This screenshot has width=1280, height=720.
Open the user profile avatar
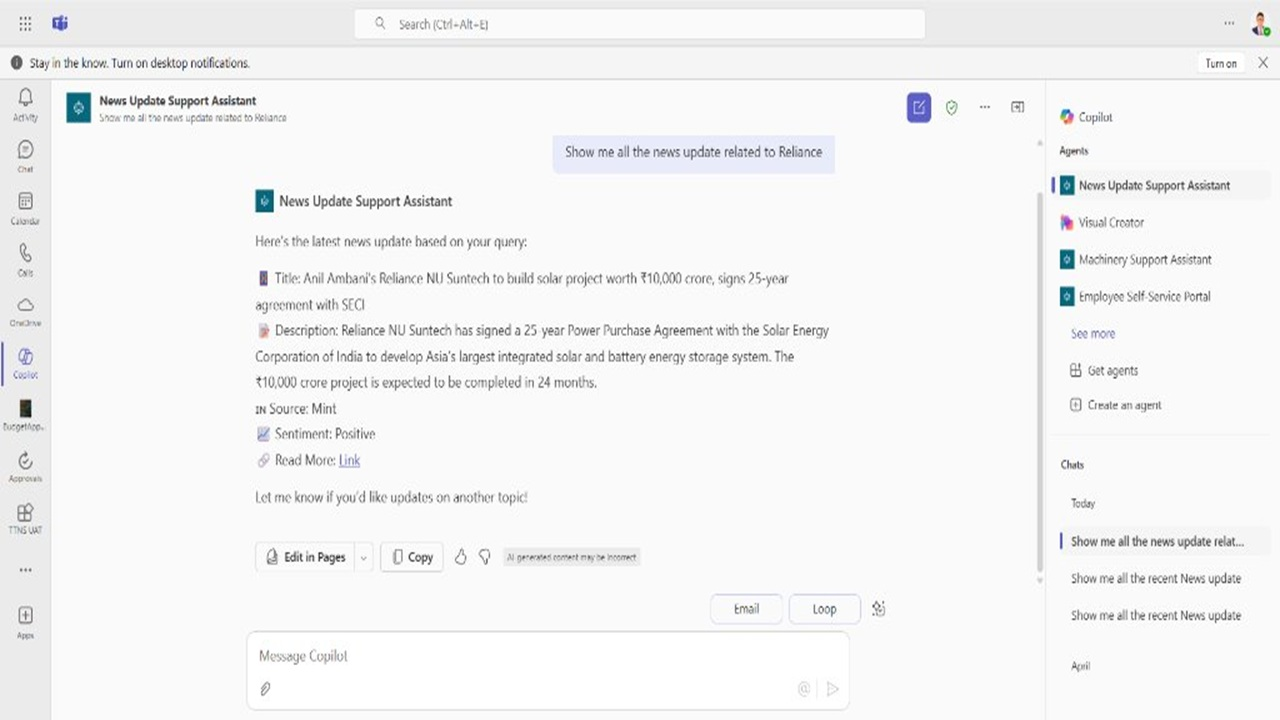pos(1260,23)
